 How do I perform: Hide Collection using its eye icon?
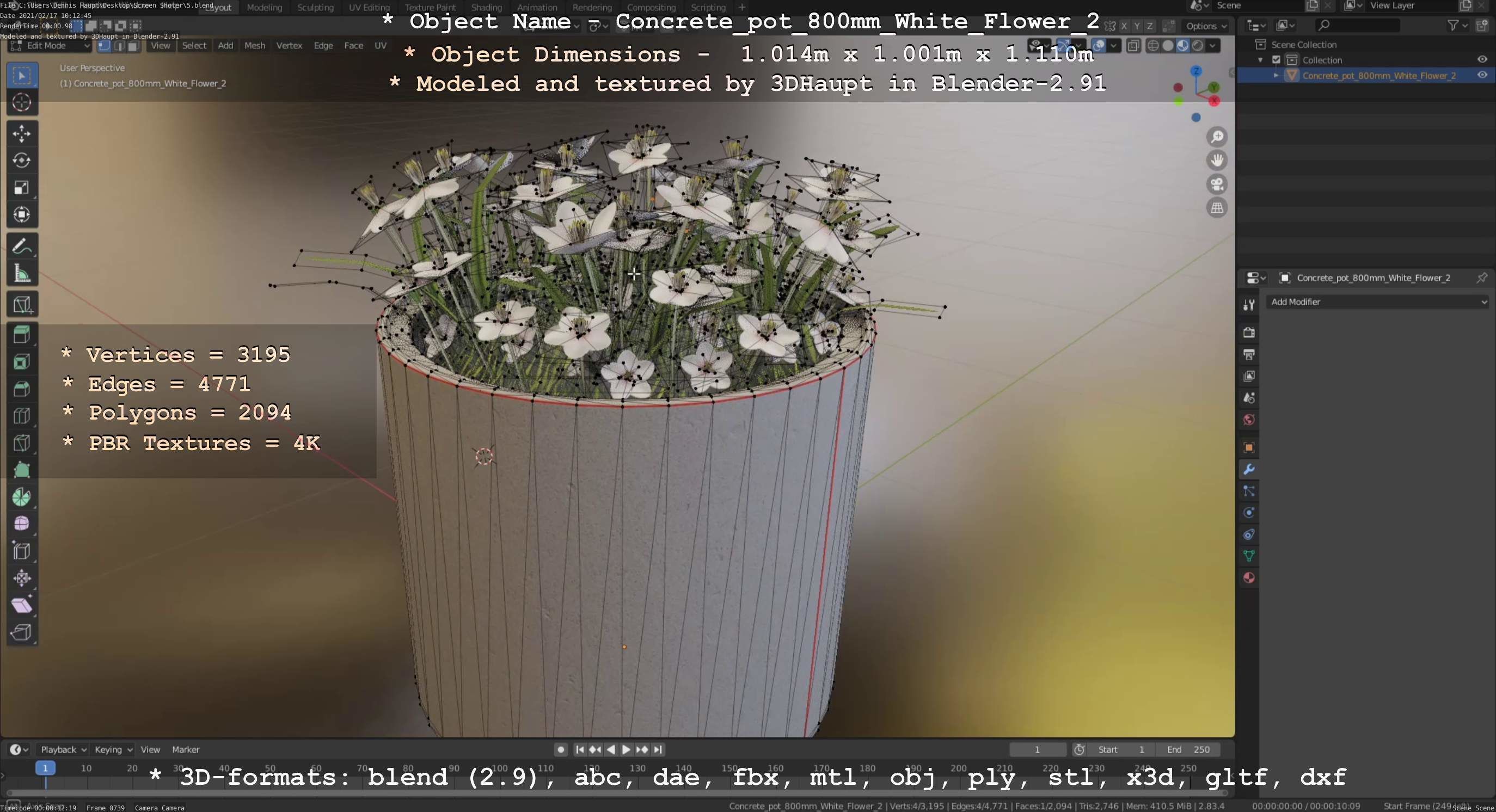point(1482,59)
